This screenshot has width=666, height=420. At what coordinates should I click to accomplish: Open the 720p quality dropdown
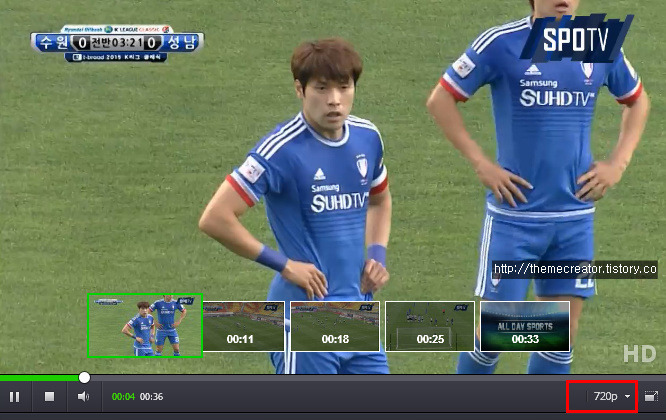605,396
